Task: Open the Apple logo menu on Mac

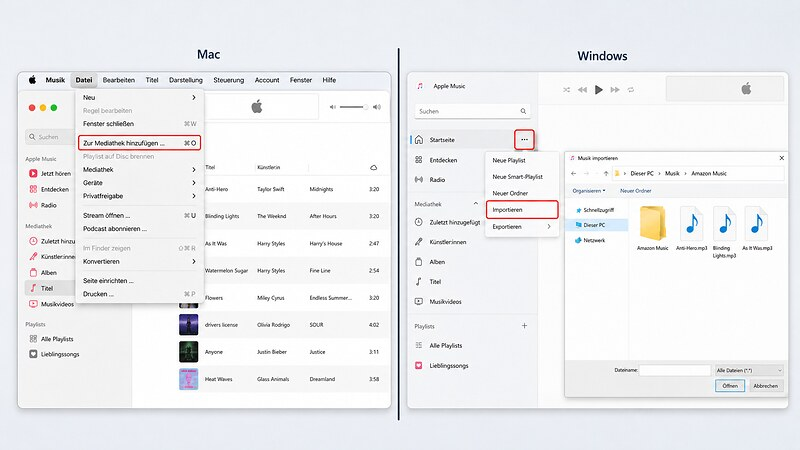Action: coord(32,80)
